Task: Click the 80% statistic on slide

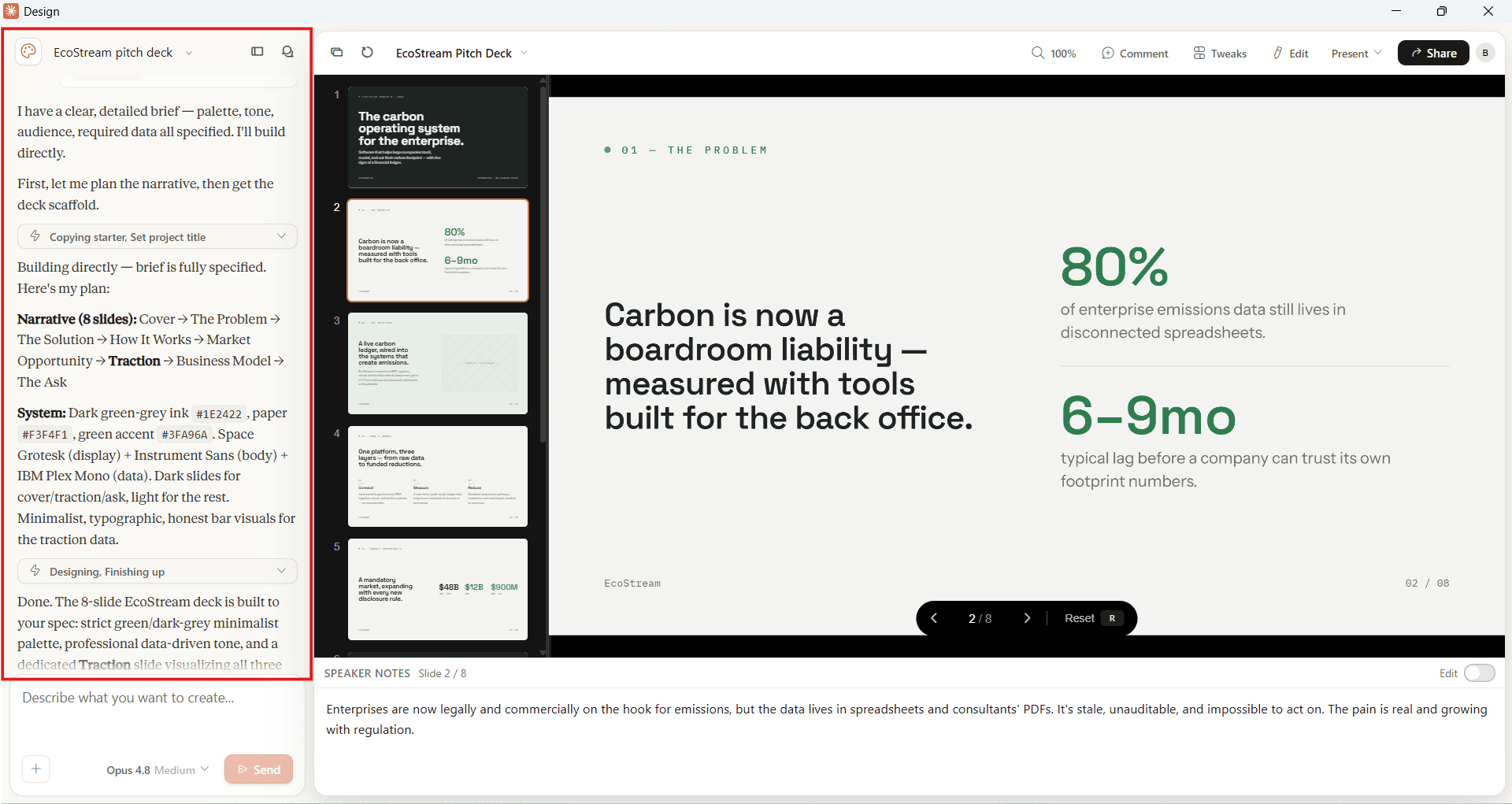Action: pyautogui.click(x=1114, y=266)
